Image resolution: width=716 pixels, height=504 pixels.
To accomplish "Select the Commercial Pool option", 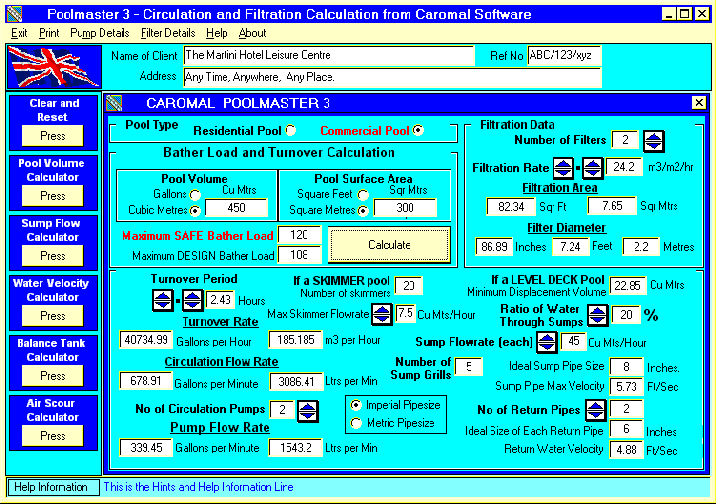I will pos(418,131).
